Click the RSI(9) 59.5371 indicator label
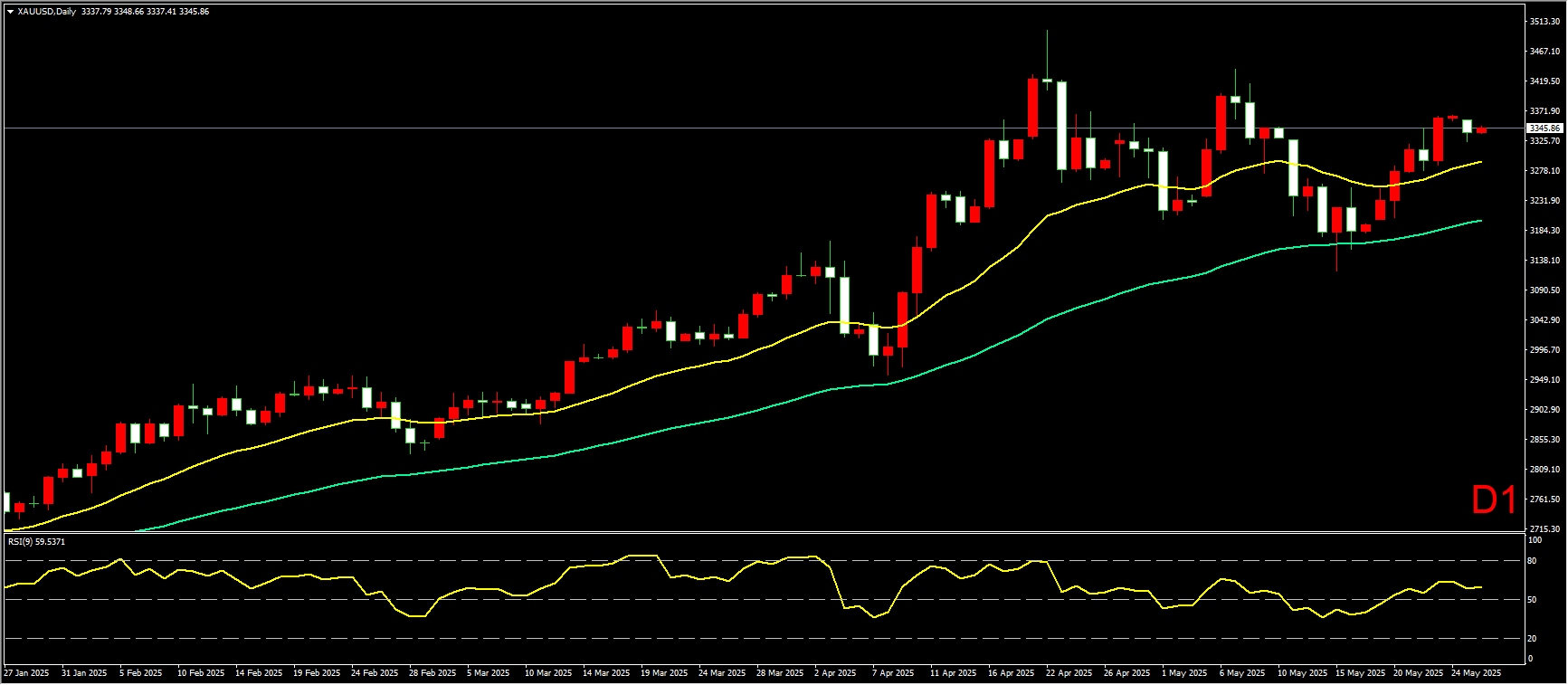 [36, 541]
